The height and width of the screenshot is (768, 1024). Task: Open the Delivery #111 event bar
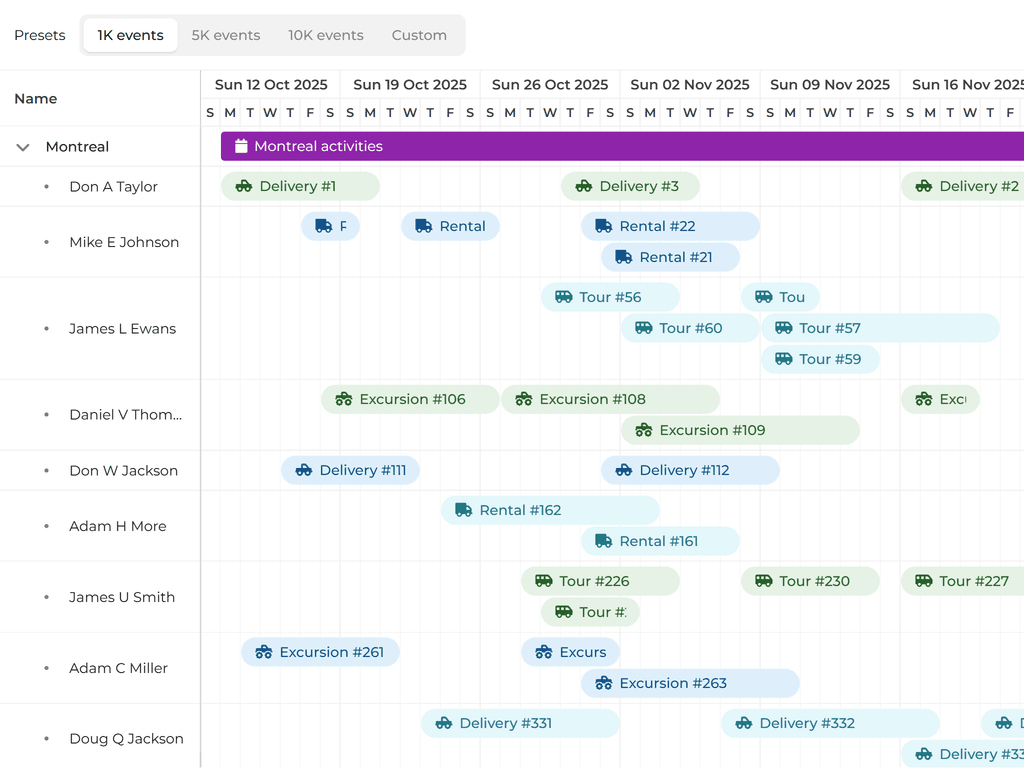point(350,470)
